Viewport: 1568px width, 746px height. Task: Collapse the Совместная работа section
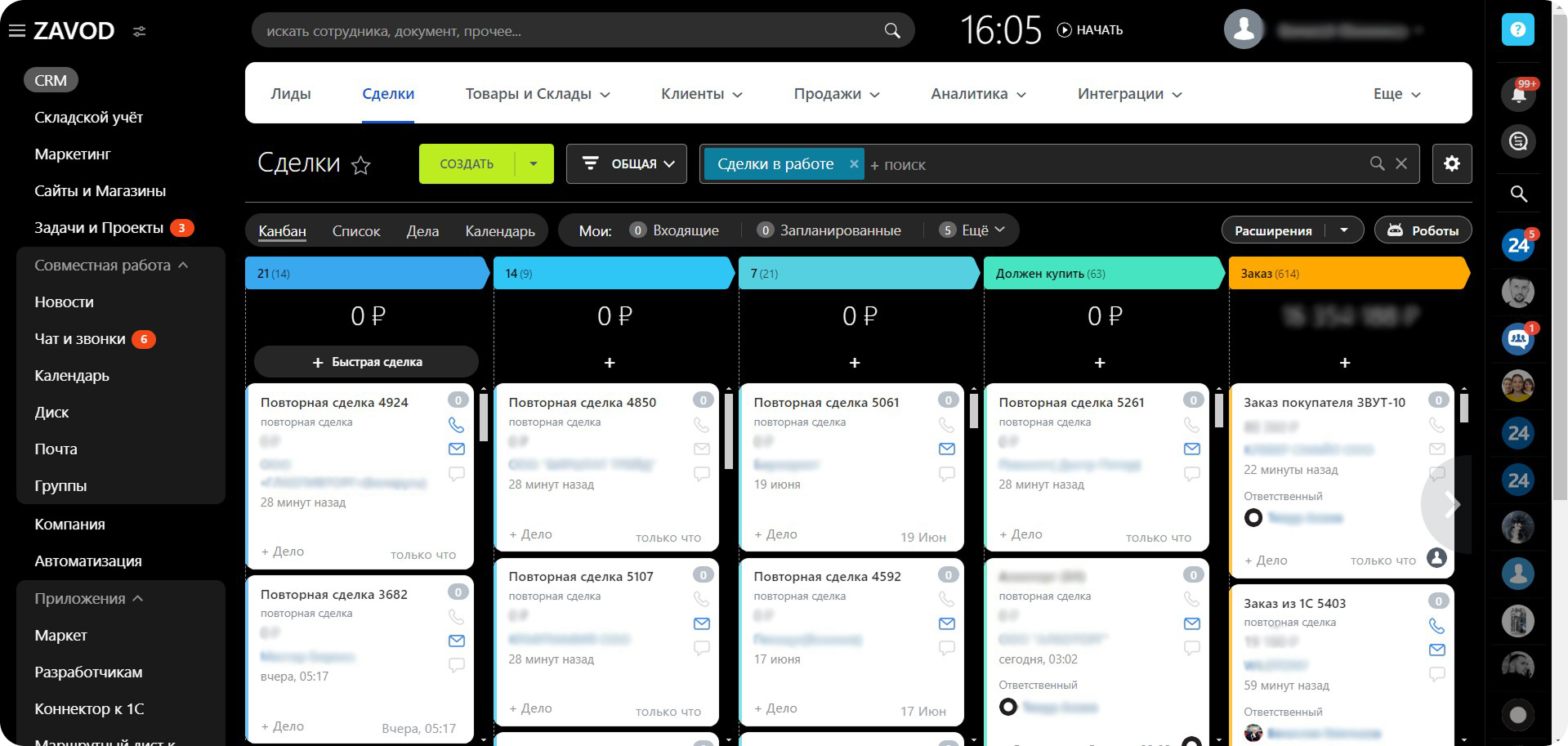point(183,266)
